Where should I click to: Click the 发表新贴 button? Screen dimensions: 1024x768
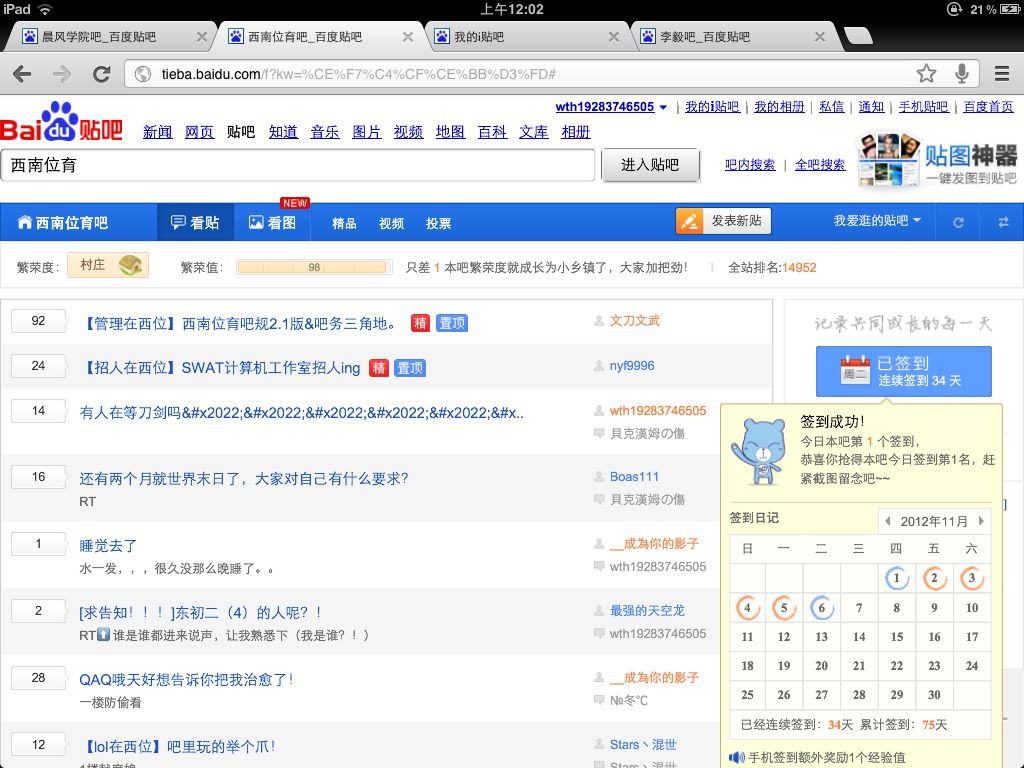(724, 221)
